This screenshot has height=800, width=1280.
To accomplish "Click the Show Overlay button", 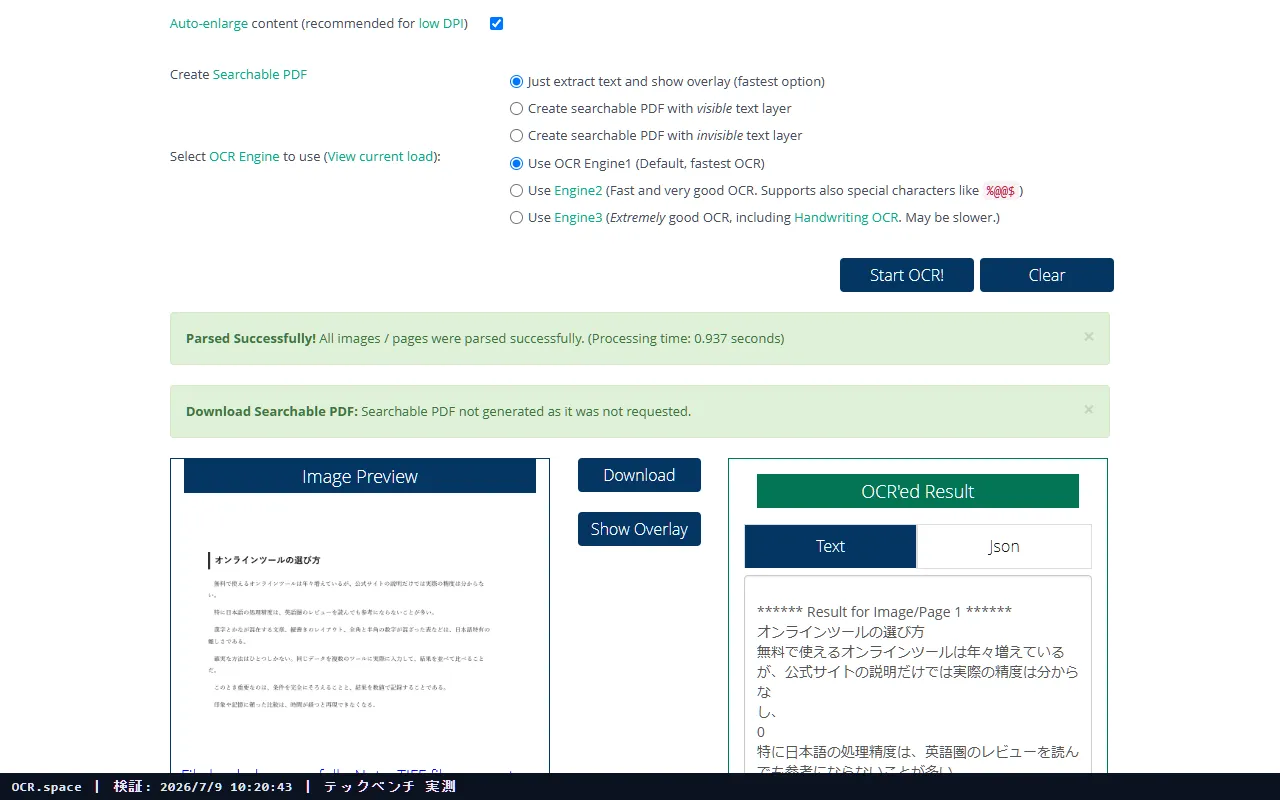I will pyautogui.click(x=639, y=529).
